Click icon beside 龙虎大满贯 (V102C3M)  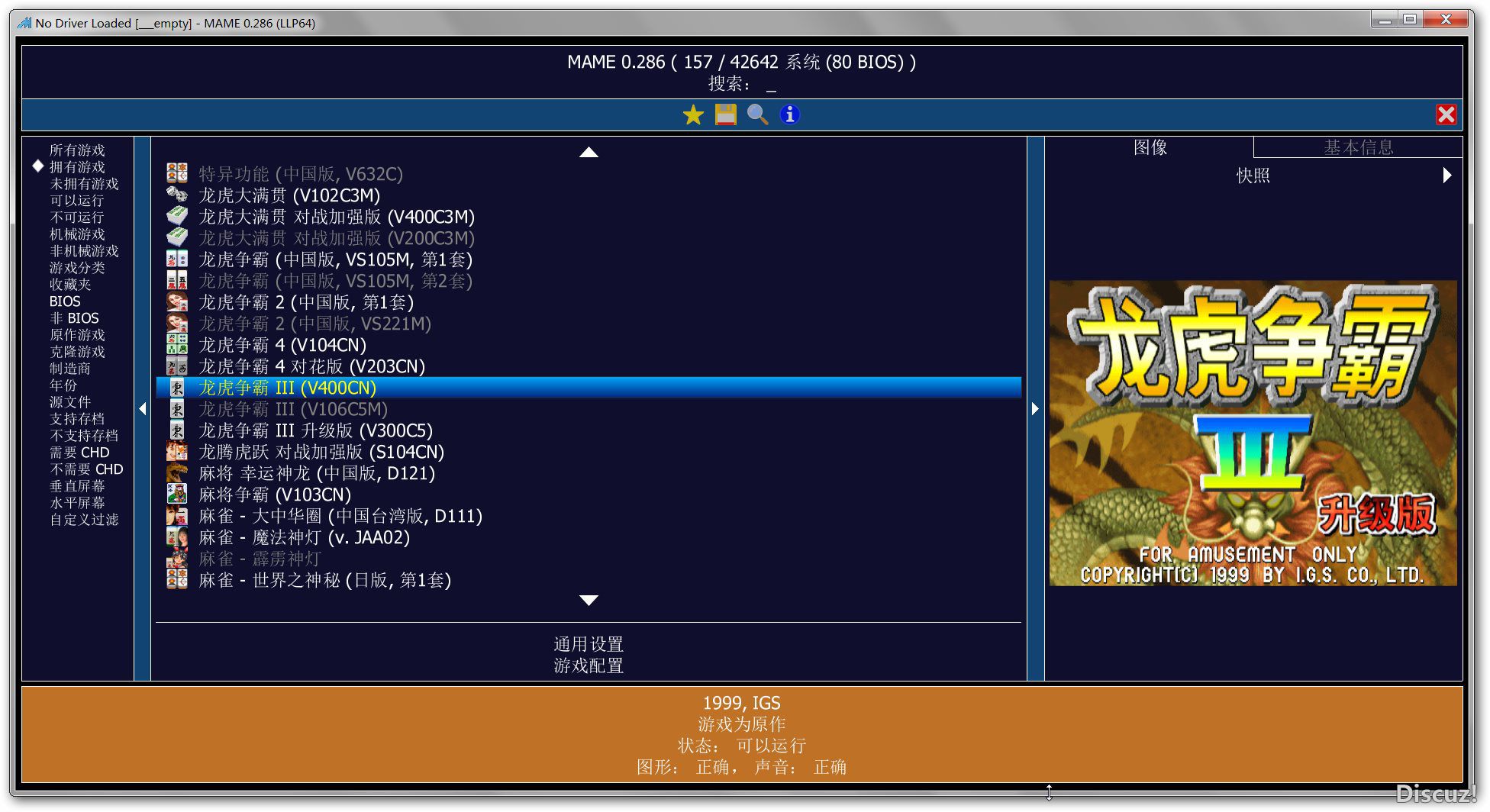177,195
